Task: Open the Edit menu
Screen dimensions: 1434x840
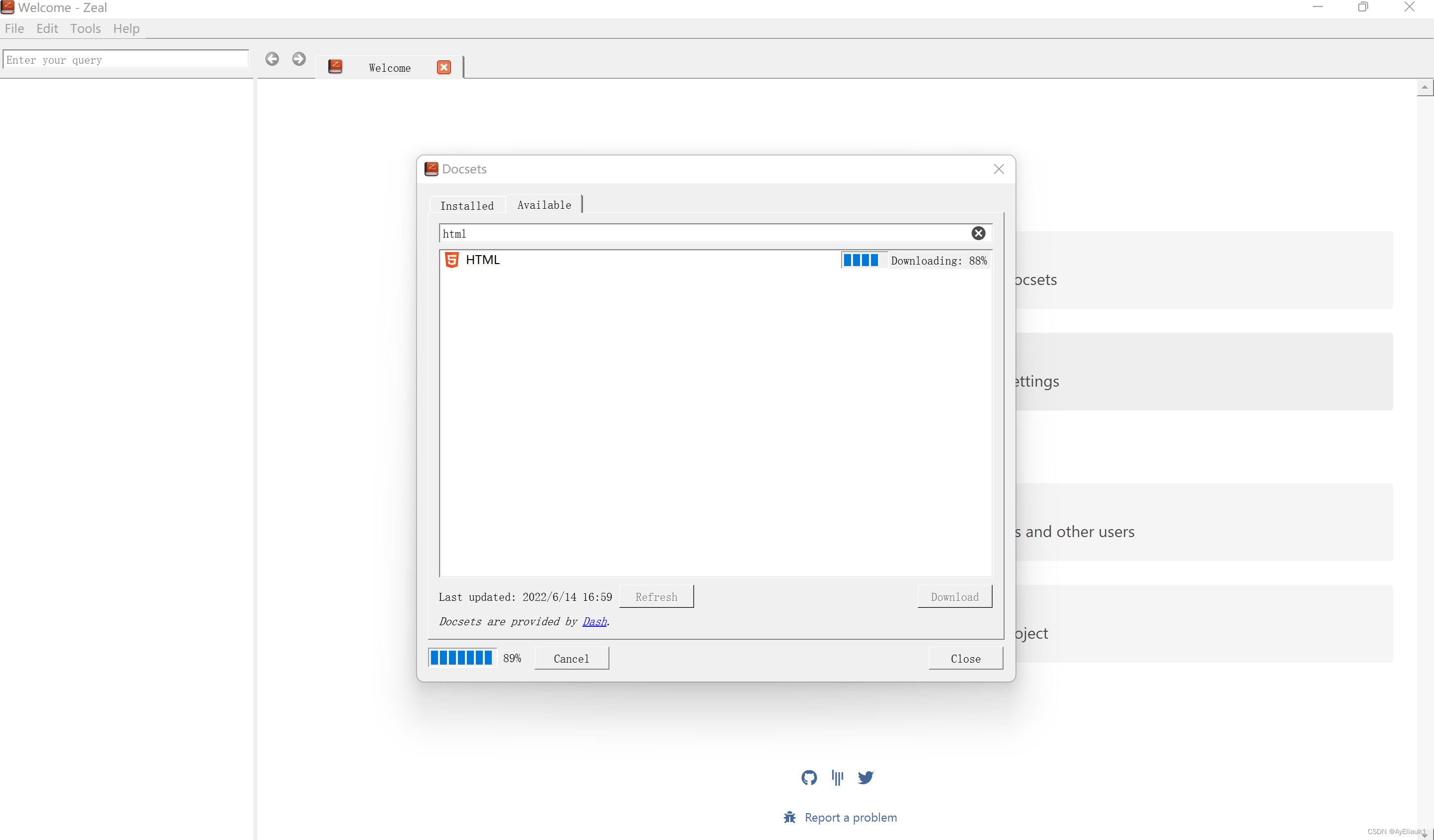Action: click(x=47, y=28)
